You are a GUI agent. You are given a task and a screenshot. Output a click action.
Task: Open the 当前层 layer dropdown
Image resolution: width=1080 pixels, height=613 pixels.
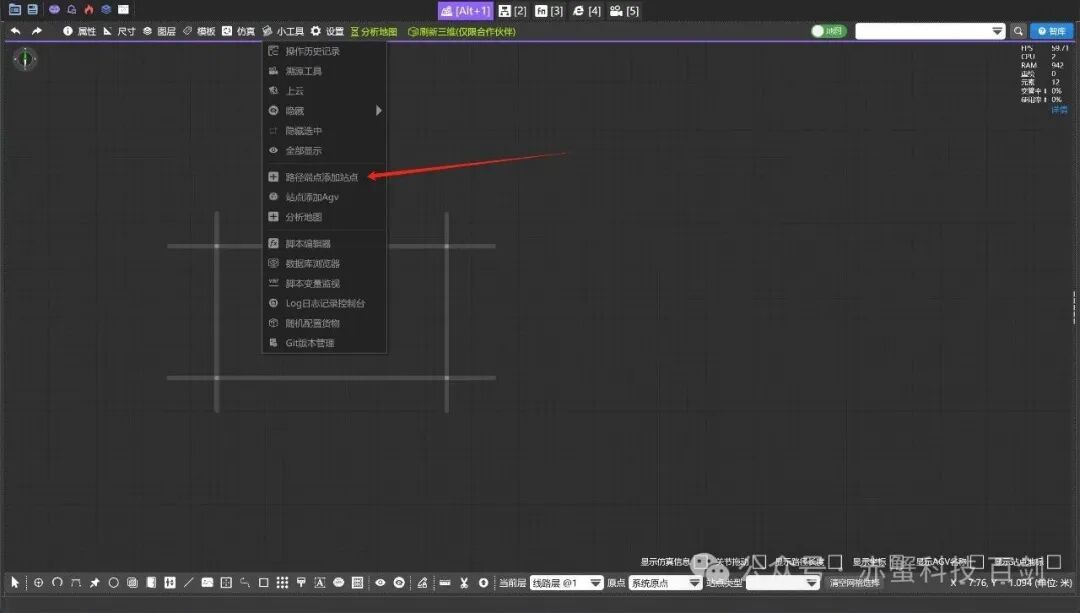point(567,583)
